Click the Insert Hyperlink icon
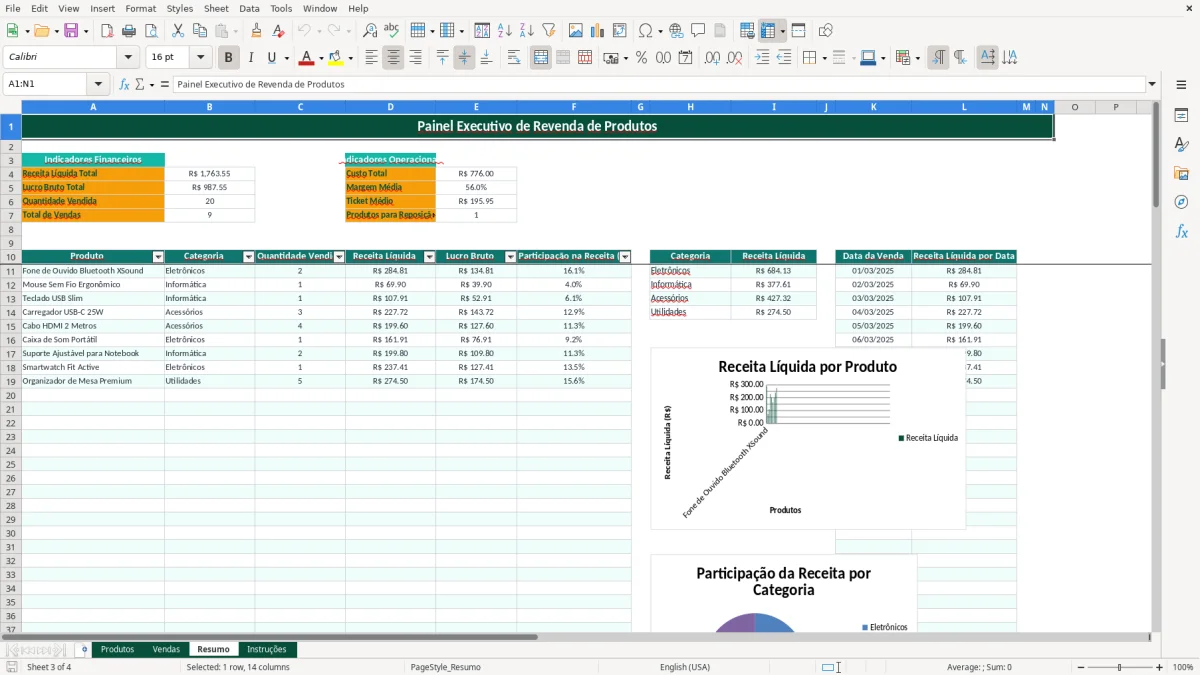 (676, 31)
